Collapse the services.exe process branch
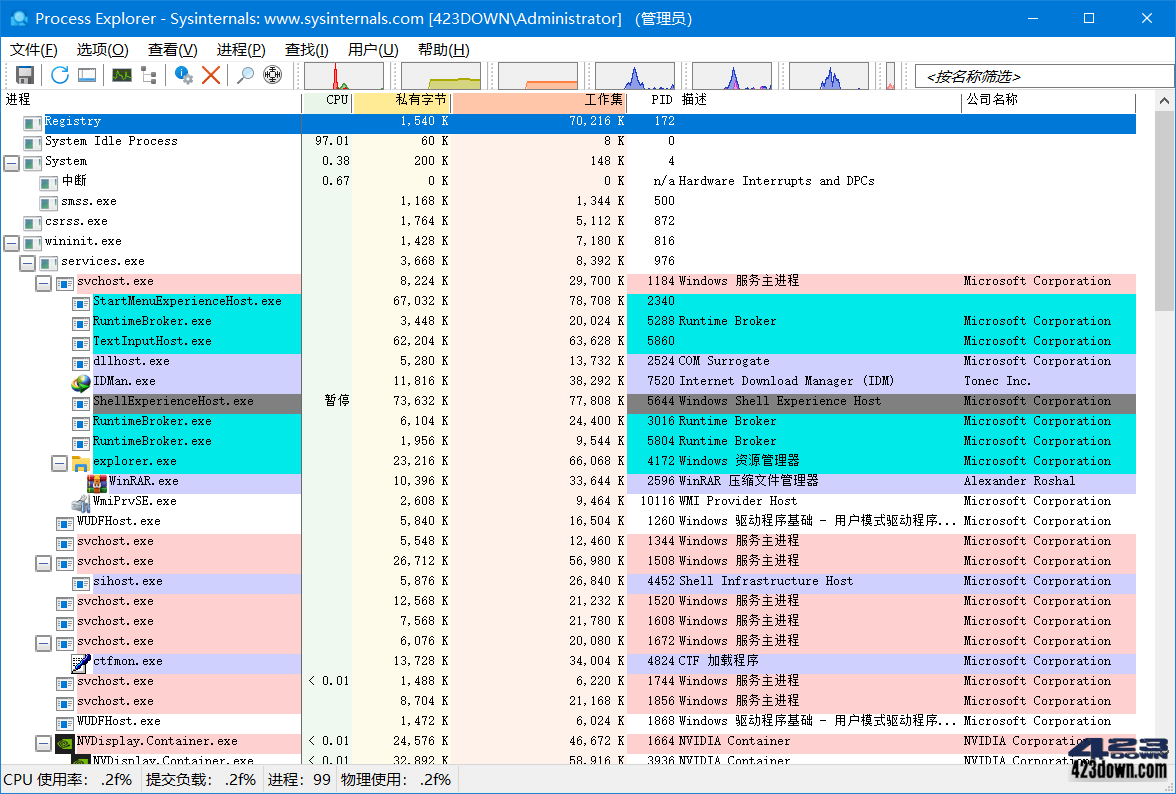Screen dimensions: 1176x794 (x=27, y=261)
